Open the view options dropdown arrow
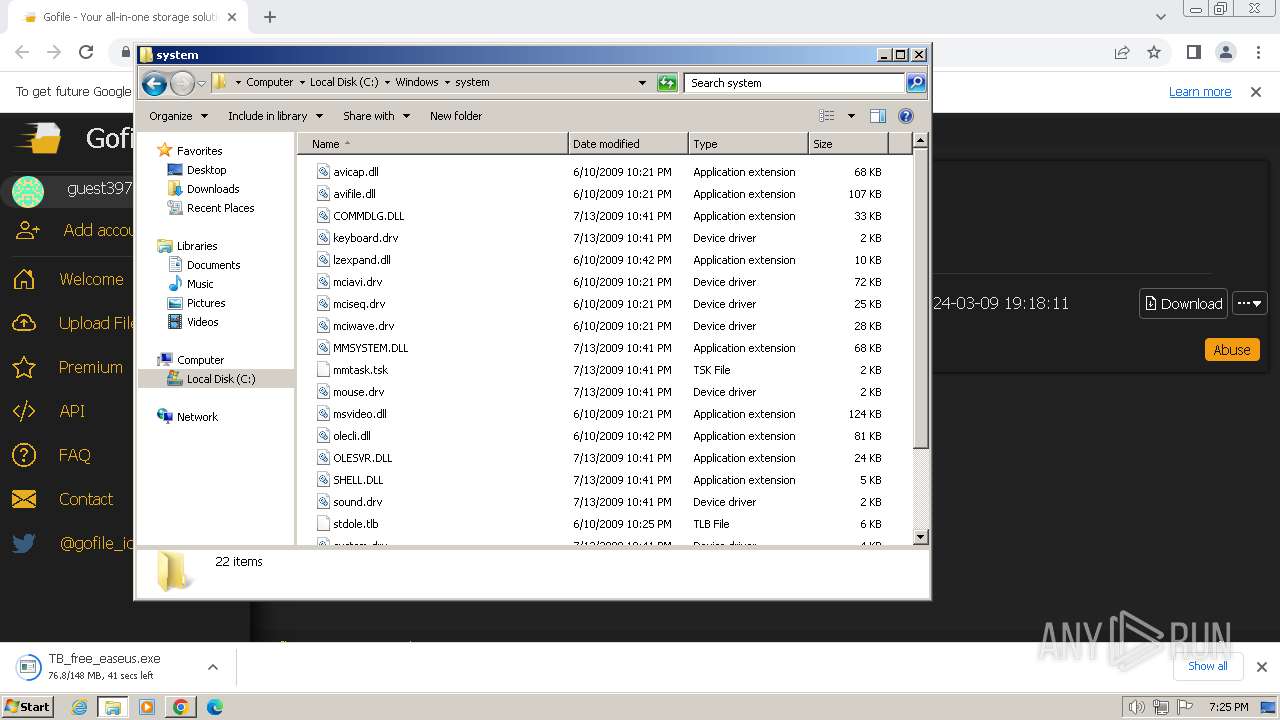 pos(851,116)
